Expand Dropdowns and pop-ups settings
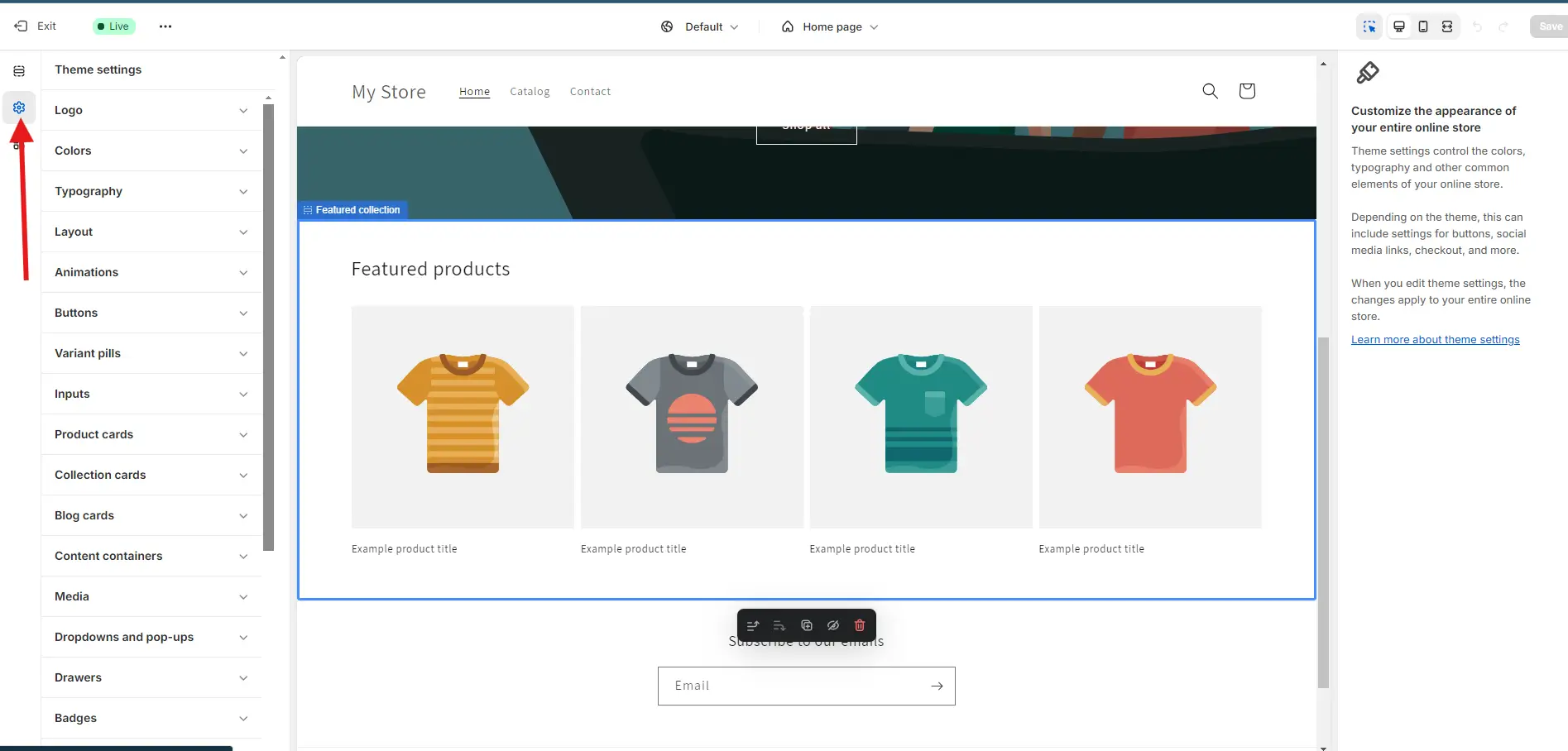The width and height of the screenshot is (1568, 751). tap(151, 637)
